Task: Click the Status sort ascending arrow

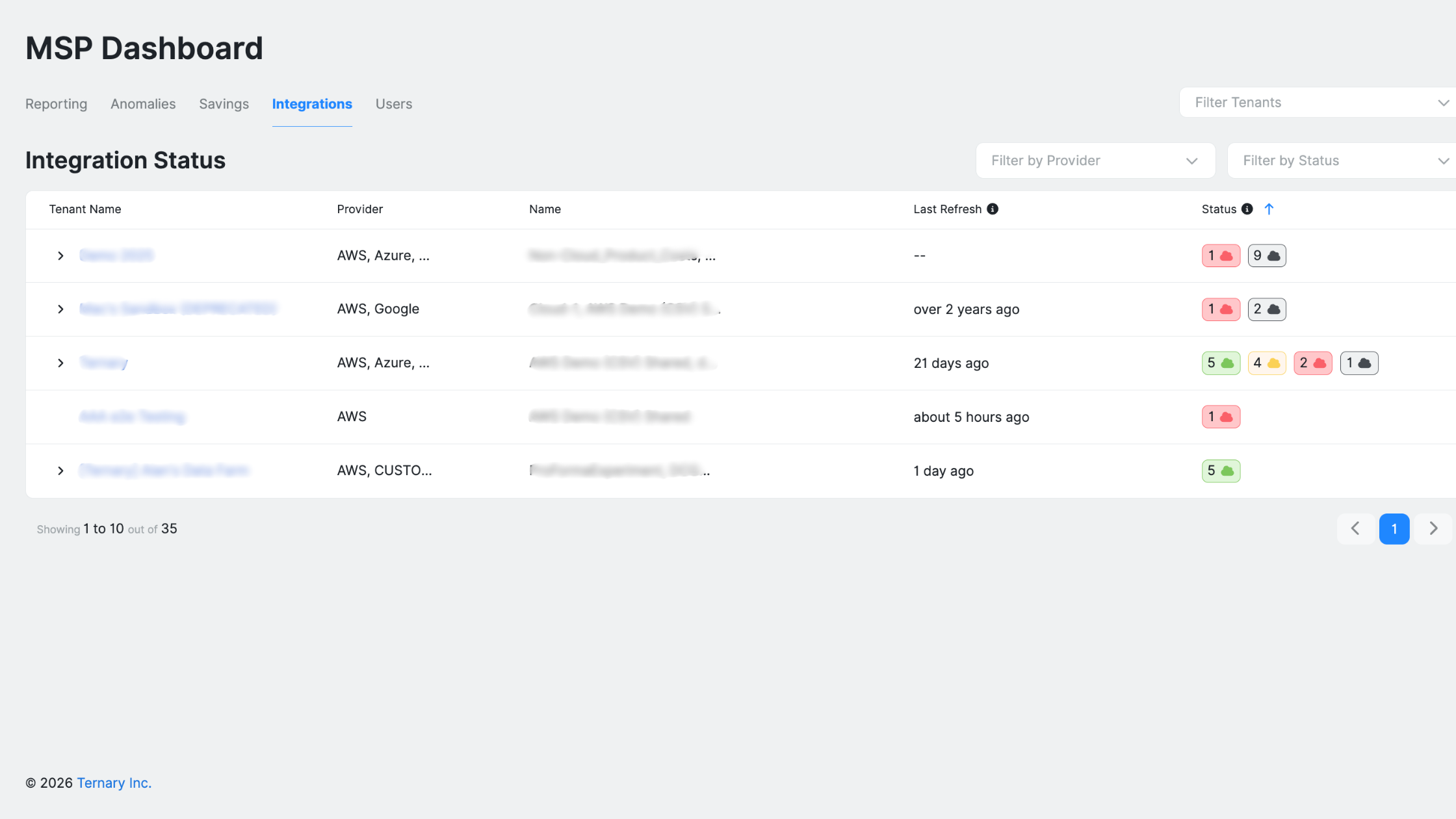Action: click(x=1269, y=209)
